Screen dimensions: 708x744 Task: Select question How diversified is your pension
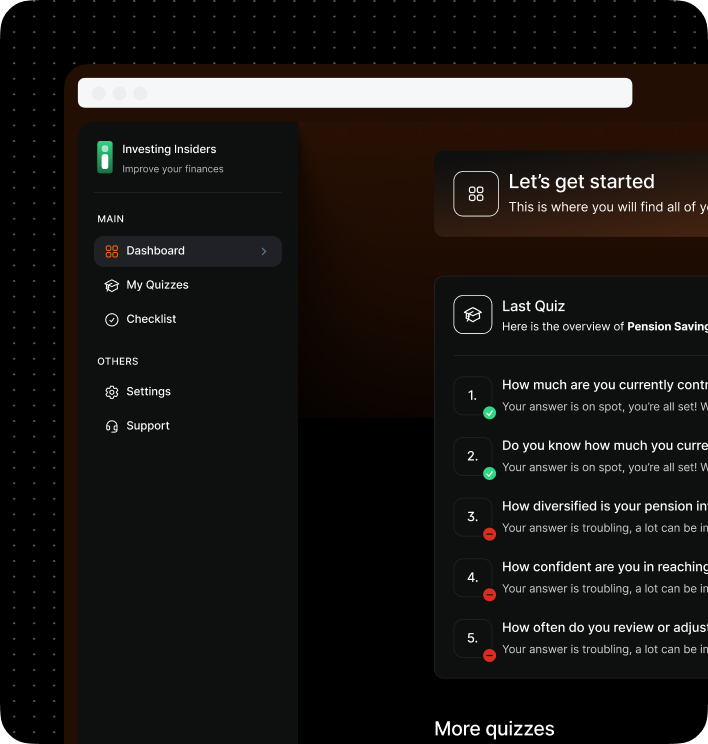(605, 506)
